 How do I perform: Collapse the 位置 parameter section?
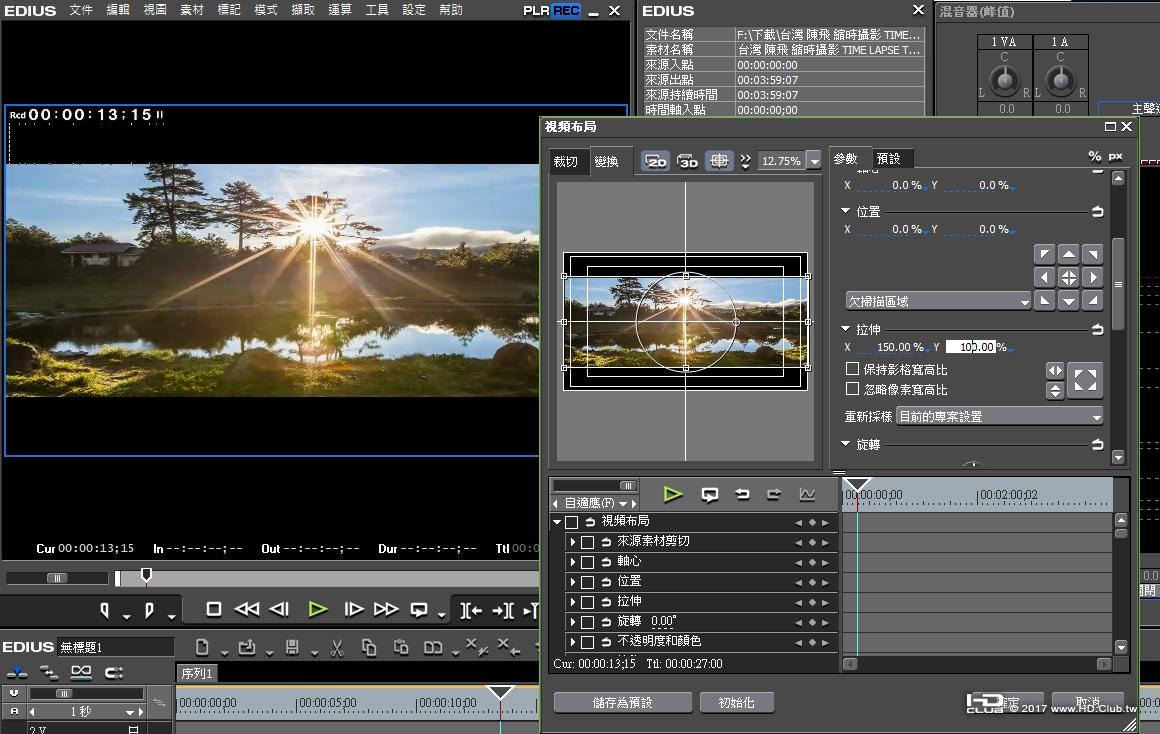[846, 211]
